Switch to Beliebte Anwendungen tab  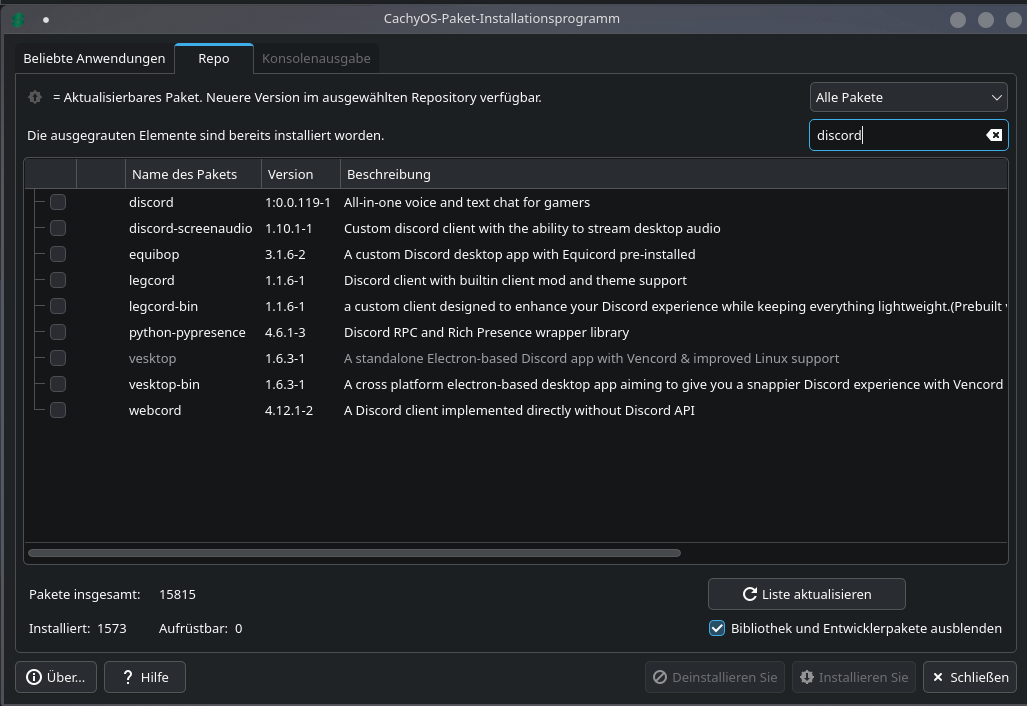(94, 58)
